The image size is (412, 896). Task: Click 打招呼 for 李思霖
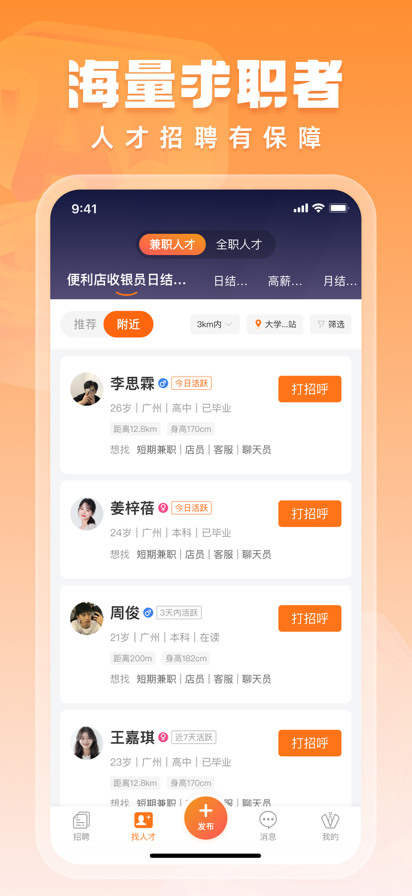310,389
